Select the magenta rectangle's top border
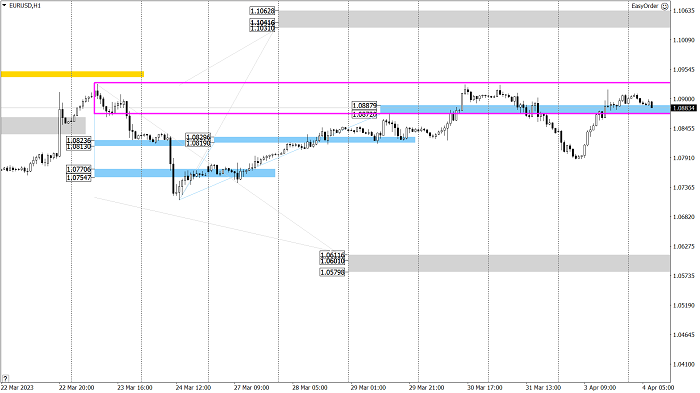 (382, 83)
